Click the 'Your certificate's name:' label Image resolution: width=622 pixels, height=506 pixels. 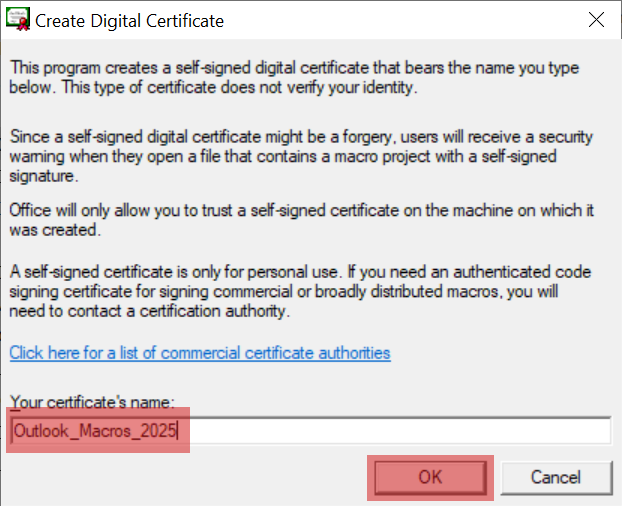coord(92,402)
